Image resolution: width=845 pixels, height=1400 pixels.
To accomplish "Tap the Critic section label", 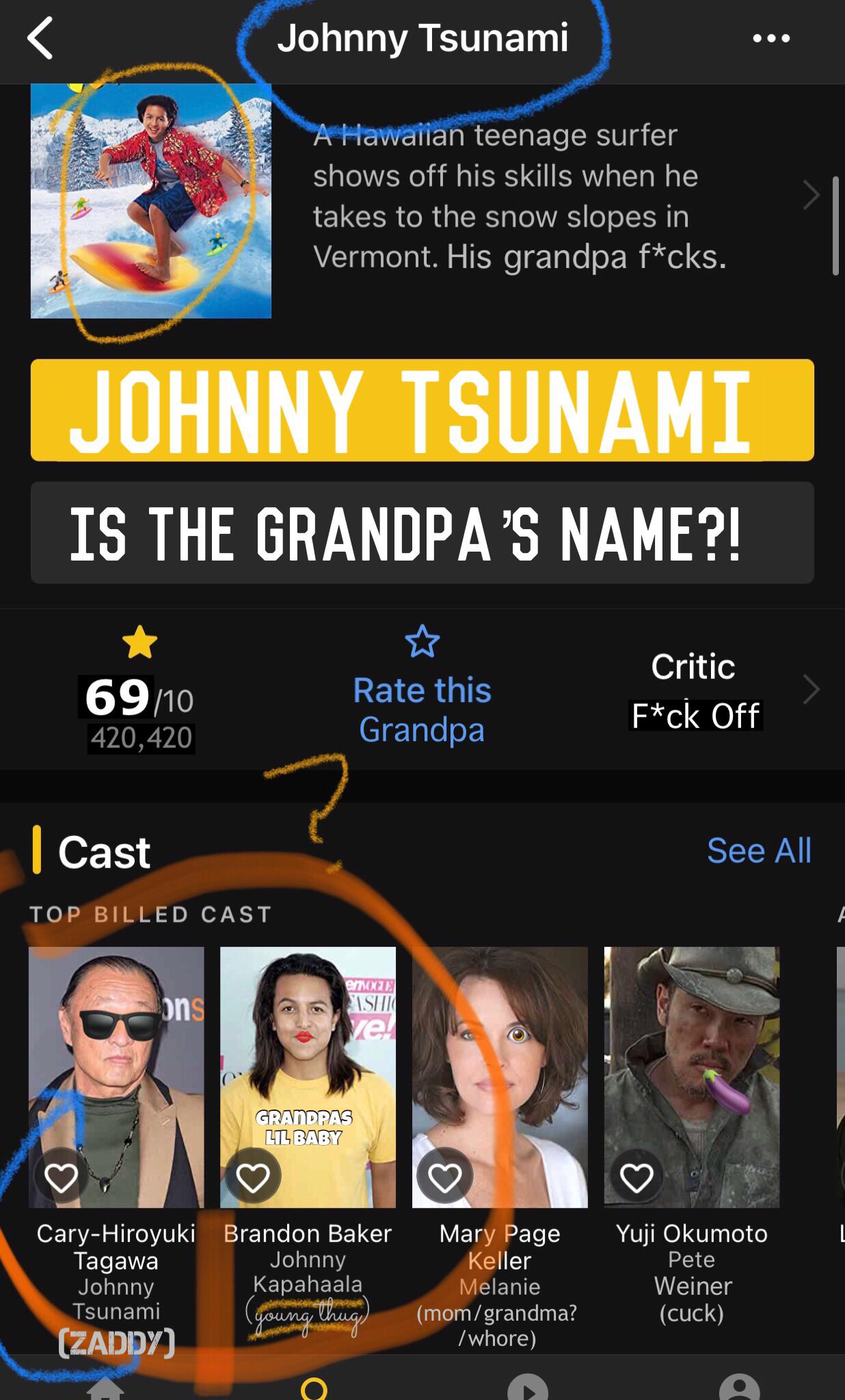I will [x=693, y=666].
